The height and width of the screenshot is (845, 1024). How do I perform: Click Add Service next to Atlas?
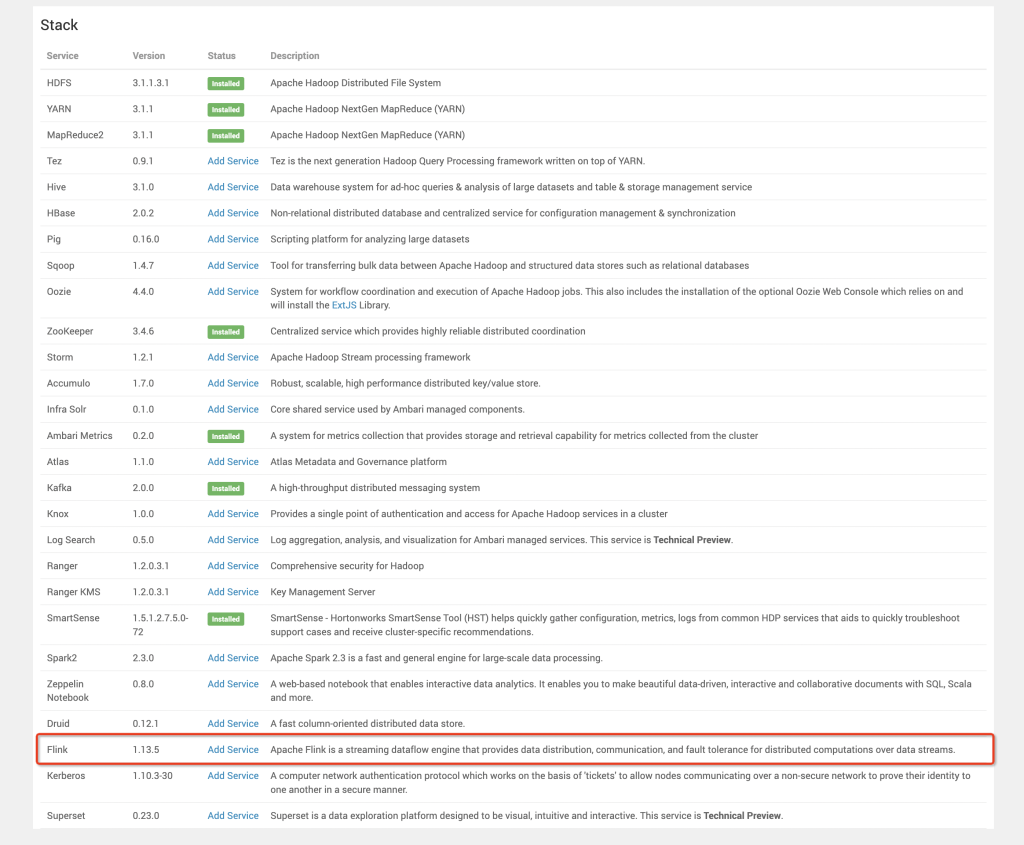tap(233, 462)
